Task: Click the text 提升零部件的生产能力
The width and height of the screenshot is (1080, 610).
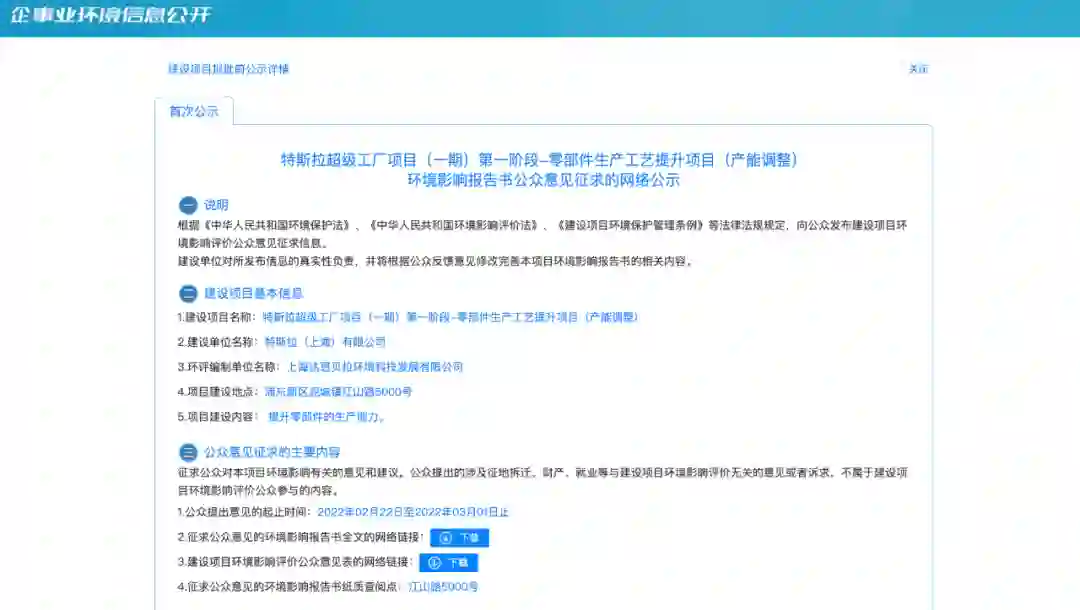Action: point(325,417)
